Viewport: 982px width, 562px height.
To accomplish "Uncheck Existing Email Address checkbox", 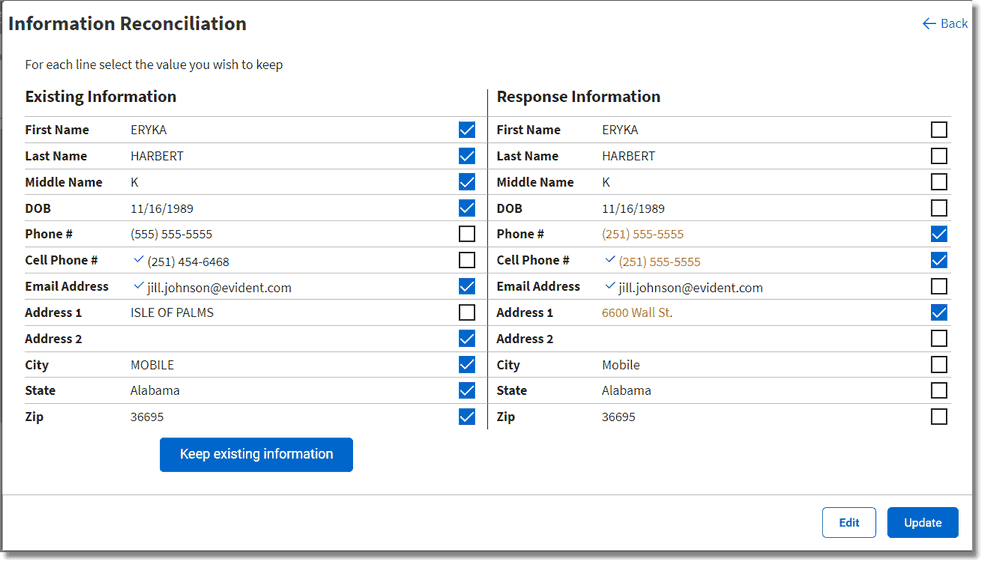I will [x=467, y=286].
